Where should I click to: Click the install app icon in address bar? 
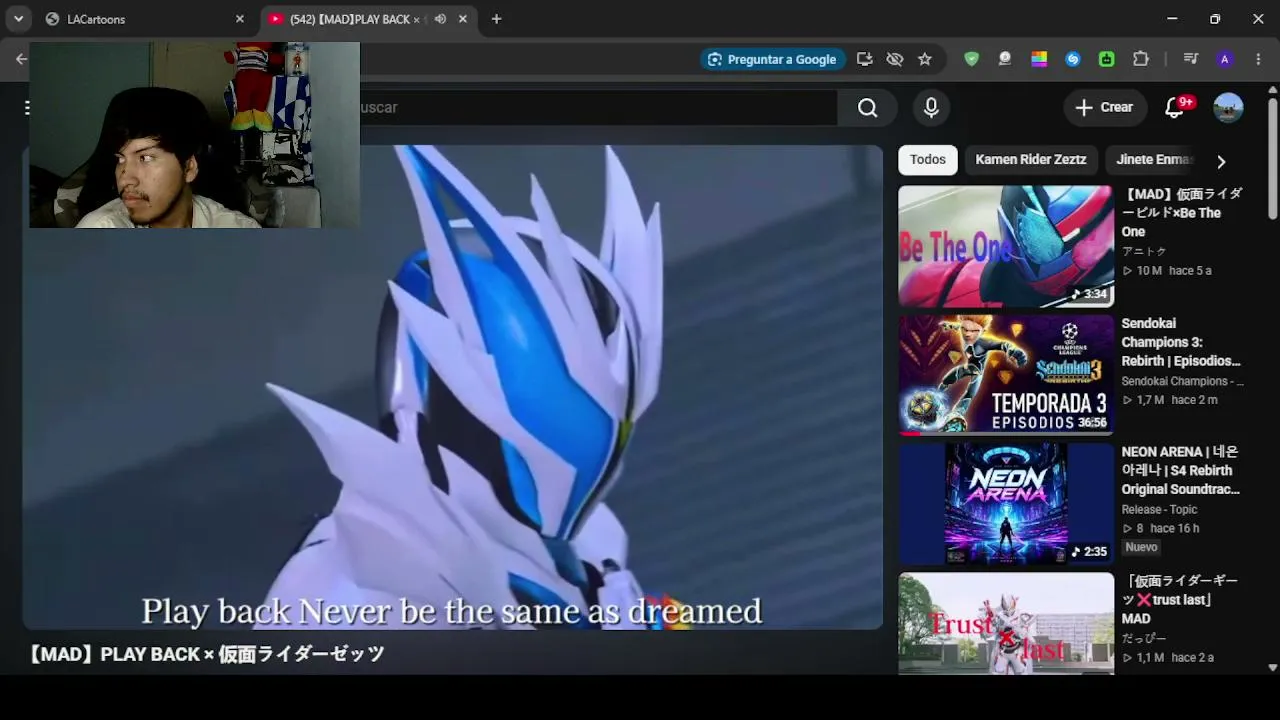[x=865, y=59]
